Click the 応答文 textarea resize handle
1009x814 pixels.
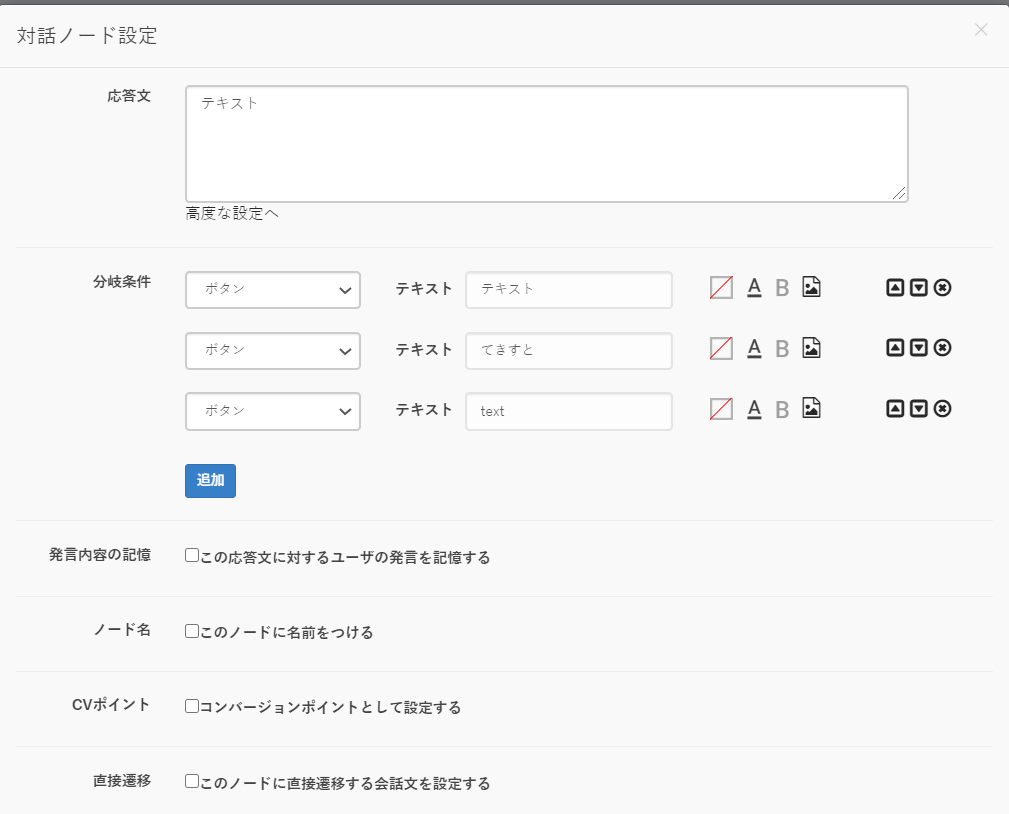[900, 194]
